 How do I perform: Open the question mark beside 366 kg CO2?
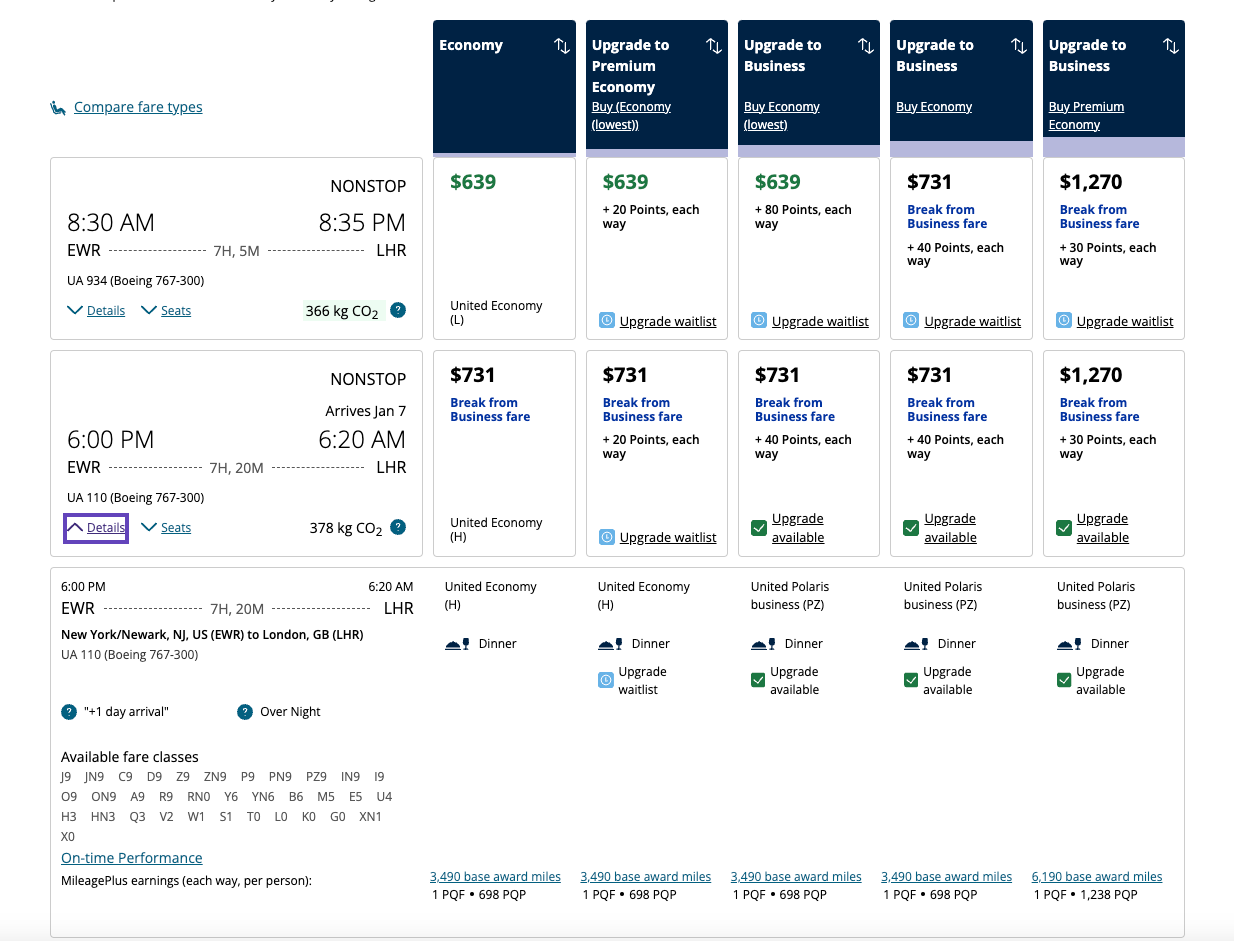397,310
